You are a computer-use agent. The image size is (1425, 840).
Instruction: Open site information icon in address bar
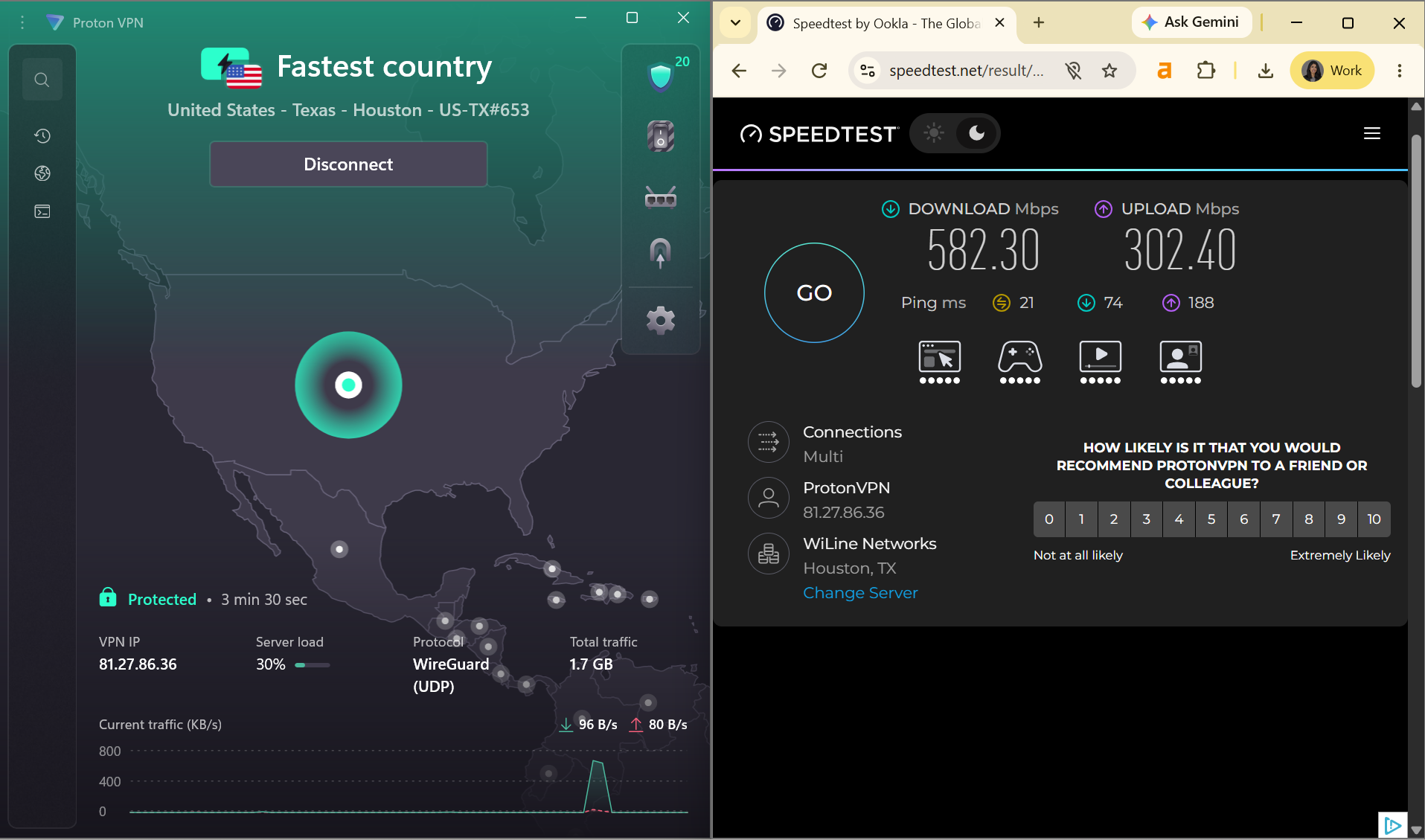coord(867,71)
